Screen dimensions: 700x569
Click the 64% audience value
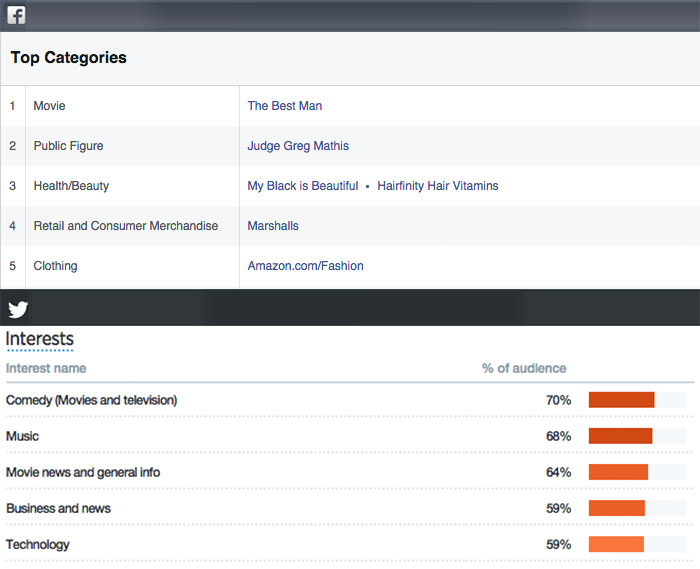tap(558, 472)
